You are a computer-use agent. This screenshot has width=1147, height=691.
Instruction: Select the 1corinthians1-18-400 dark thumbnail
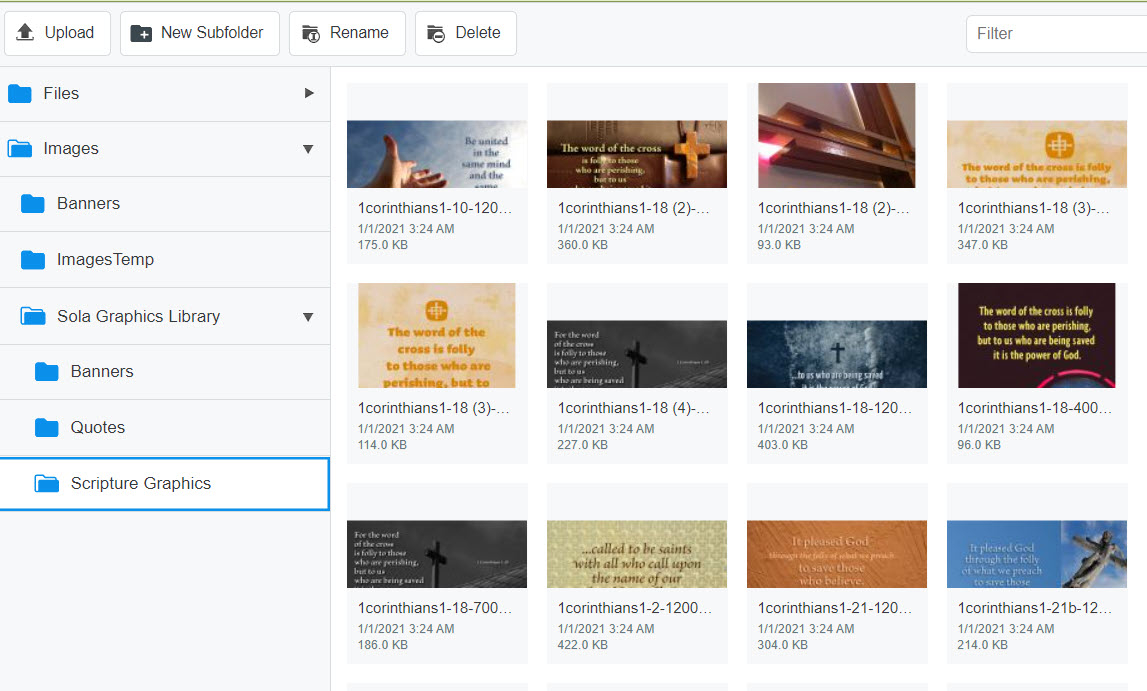coord(1037,335)
